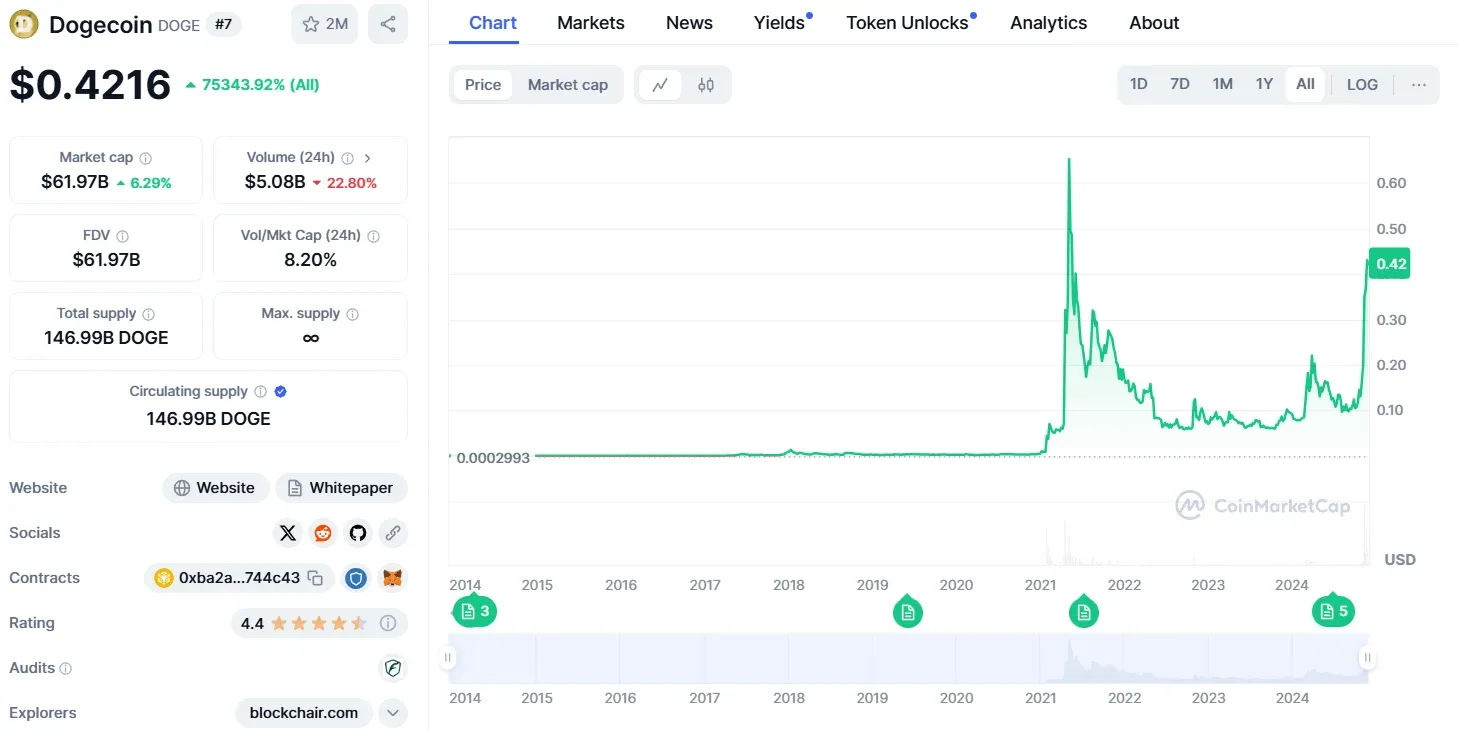The image size is (1459, 731).
Task: Click the $5.08B volume value
Action: [x=275, y=182]
